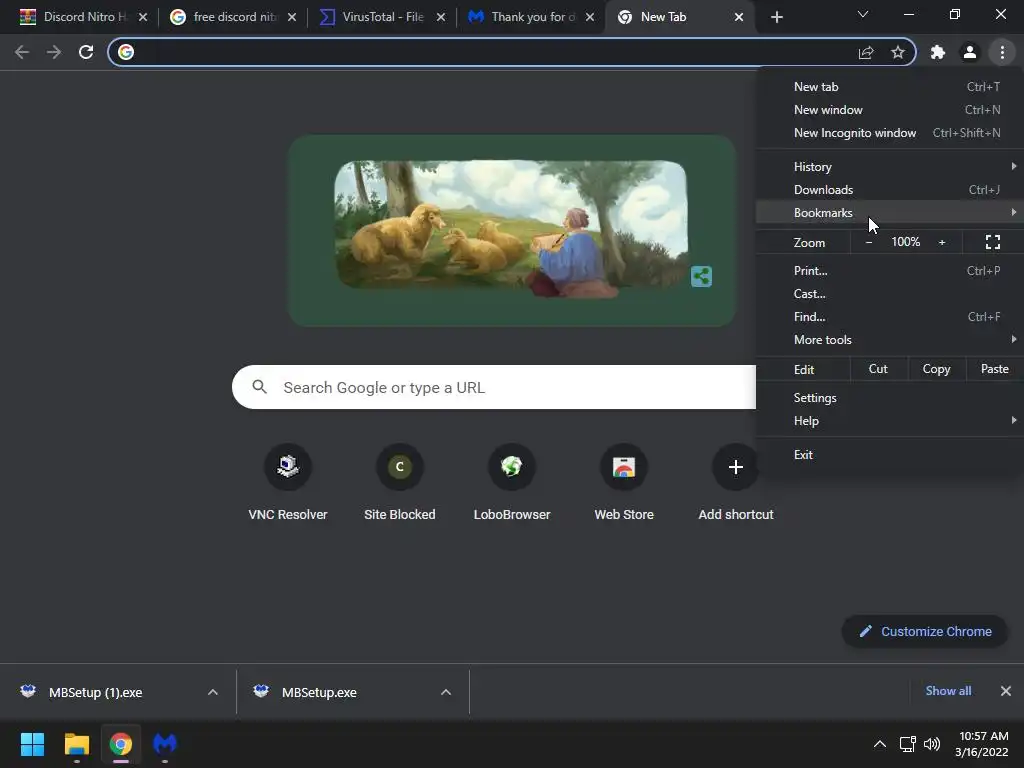Click the Customize Chrome button
Screen dimensions: 1024x768
click(x=925, y=632)
